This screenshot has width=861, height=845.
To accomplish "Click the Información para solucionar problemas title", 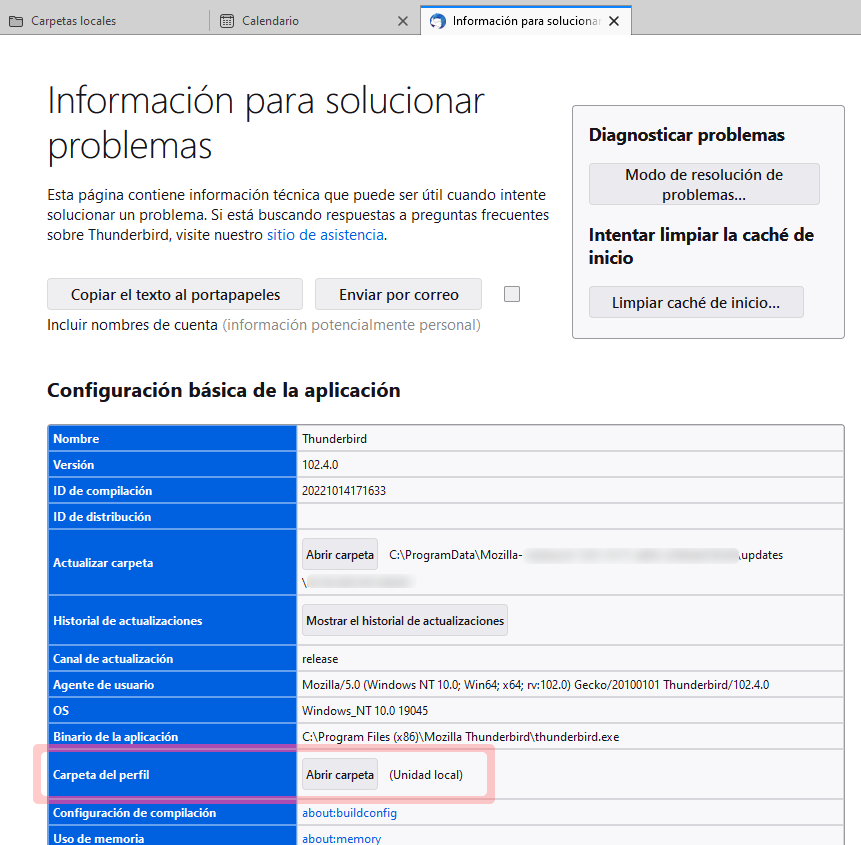I will tap(266, 124).
